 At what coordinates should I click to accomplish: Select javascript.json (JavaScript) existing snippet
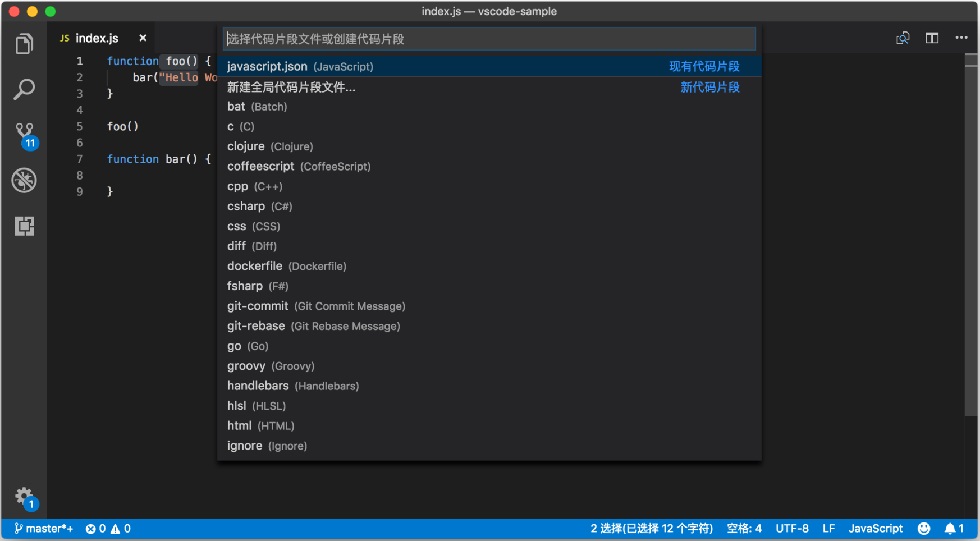[489, 66]
